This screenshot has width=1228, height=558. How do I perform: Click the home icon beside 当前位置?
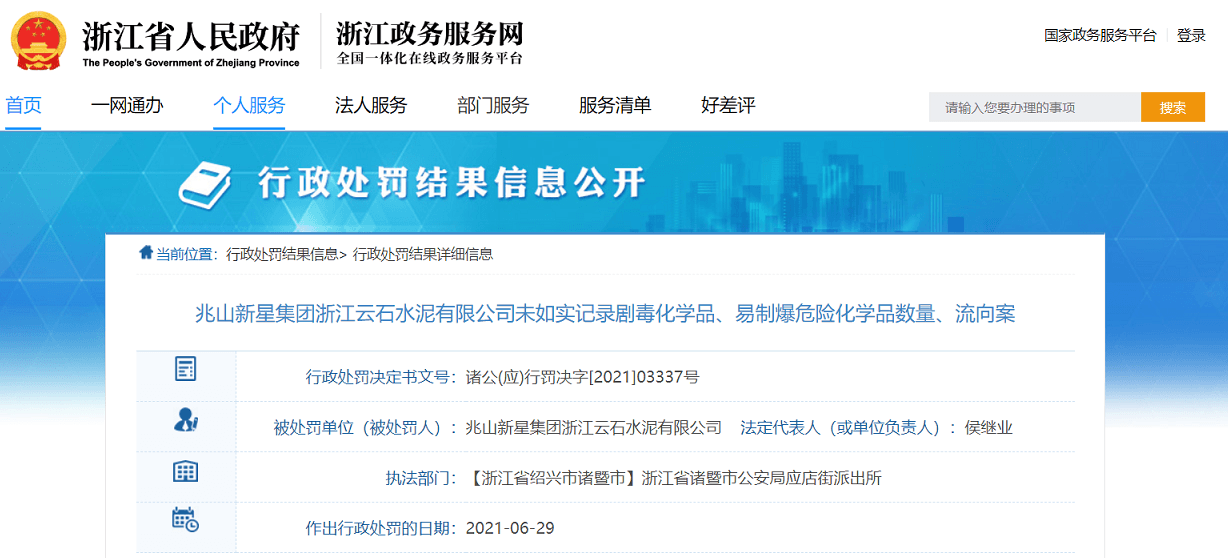pos(146,253)
